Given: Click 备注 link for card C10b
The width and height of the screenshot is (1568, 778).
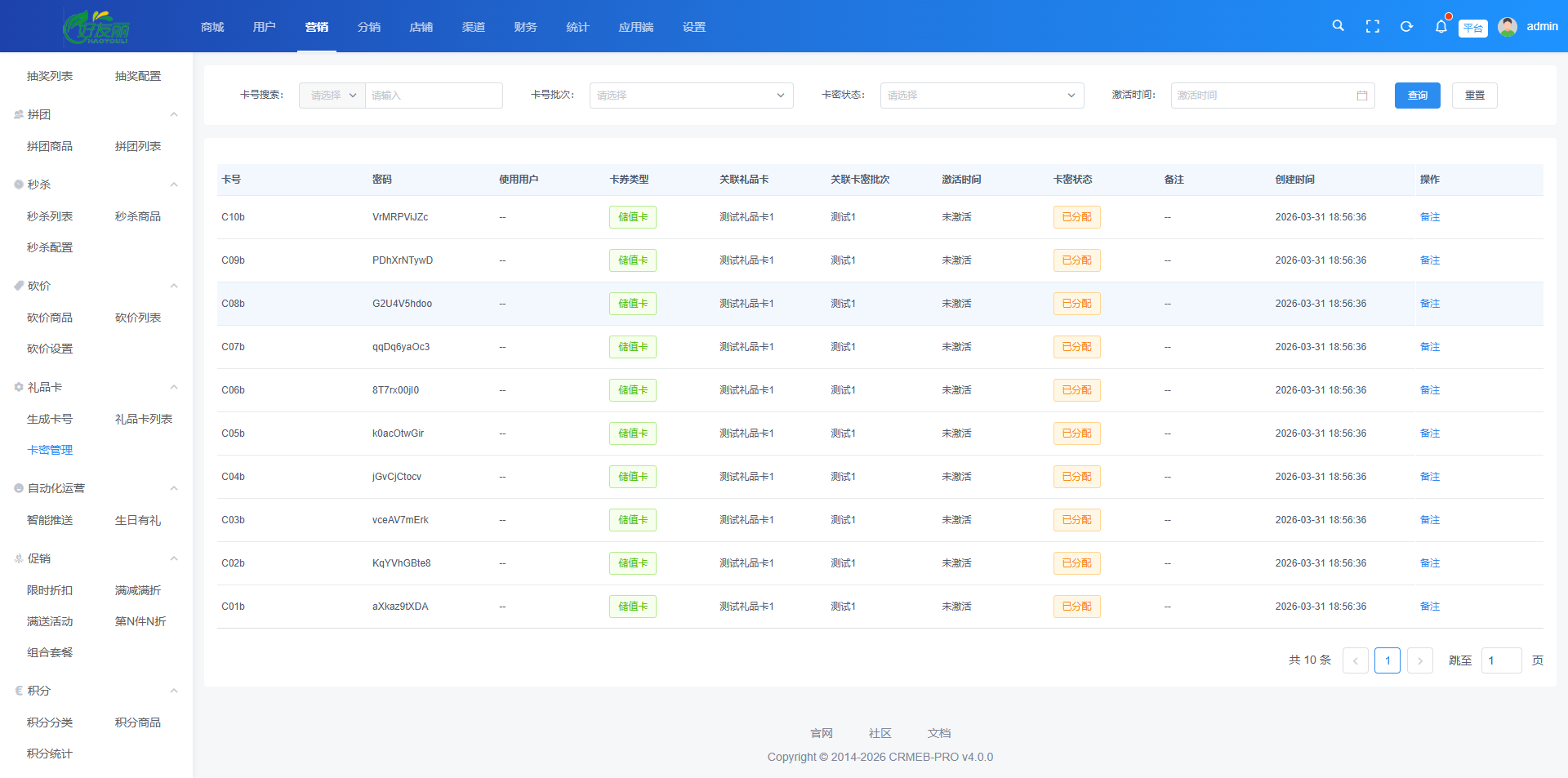Looking at the screenshot, I should pyautogui.click(x=1429, y=217).
